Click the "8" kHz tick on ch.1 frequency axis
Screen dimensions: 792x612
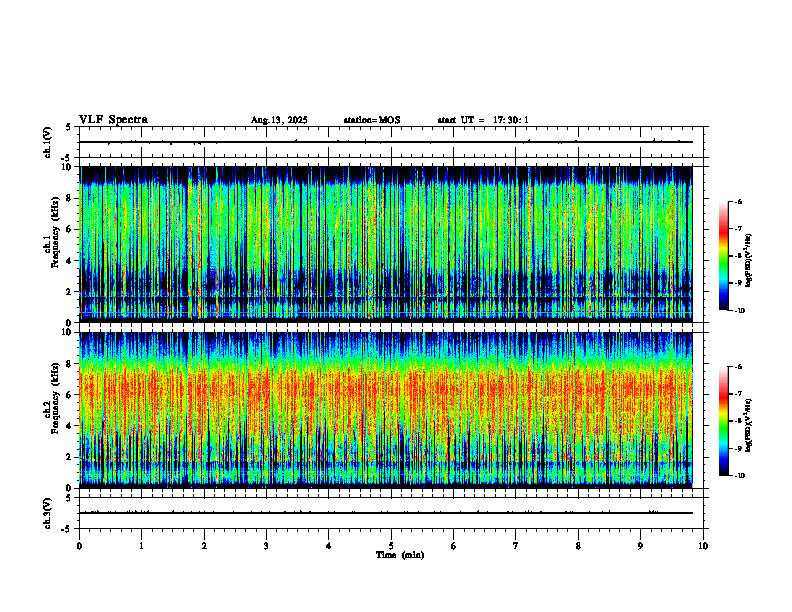click(x=70, y=198)
